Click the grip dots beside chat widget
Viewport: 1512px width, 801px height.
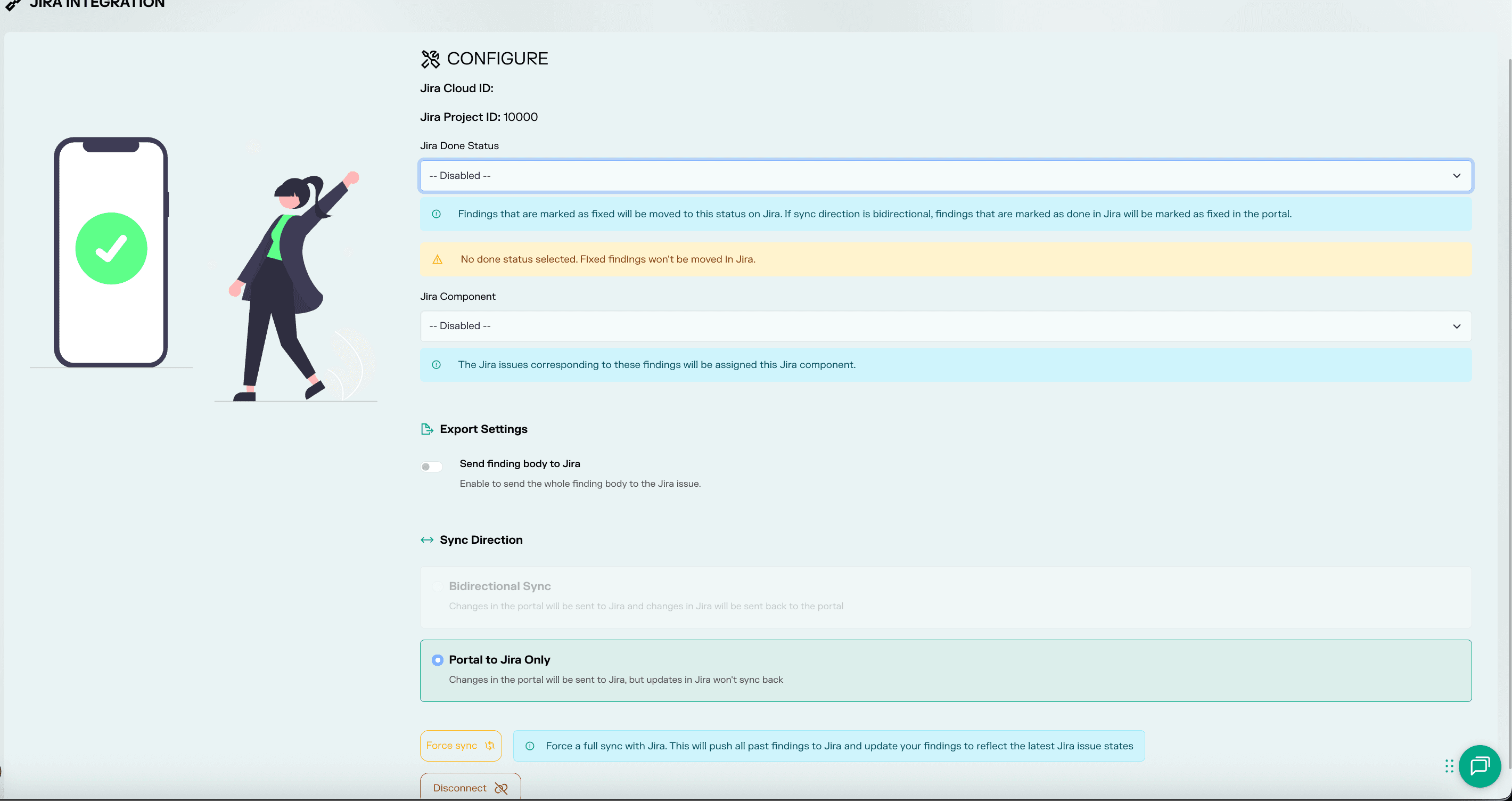point(1449,766)
